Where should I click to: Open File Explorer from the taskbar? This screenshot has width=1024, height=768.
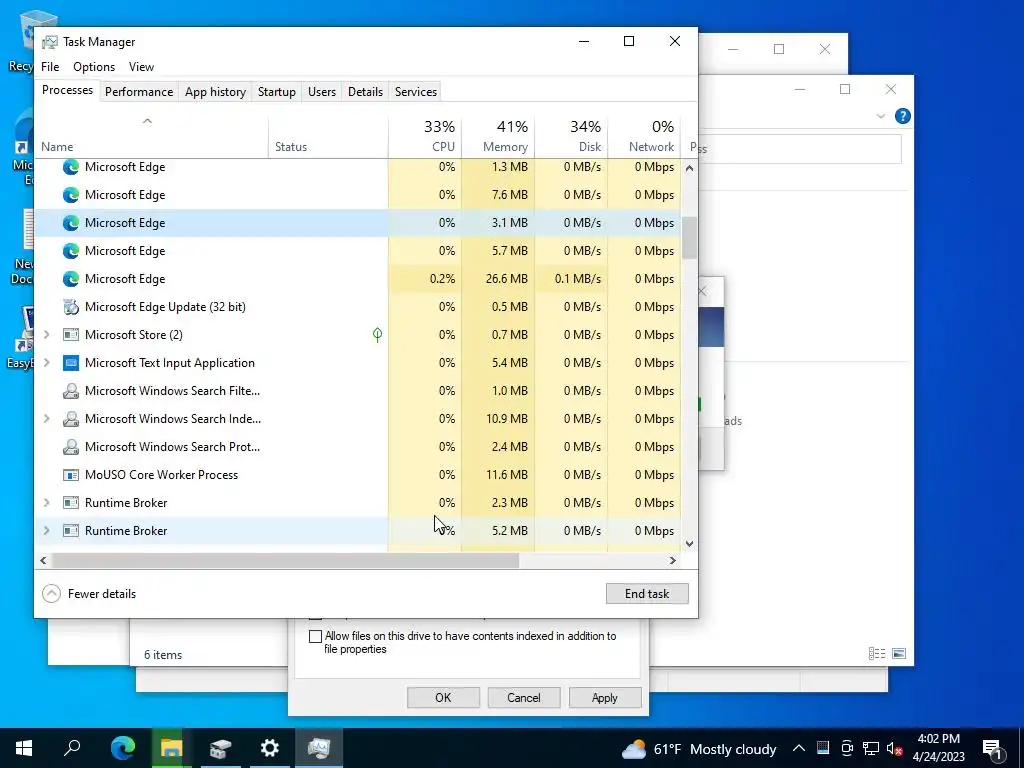(x=171, y=748)
